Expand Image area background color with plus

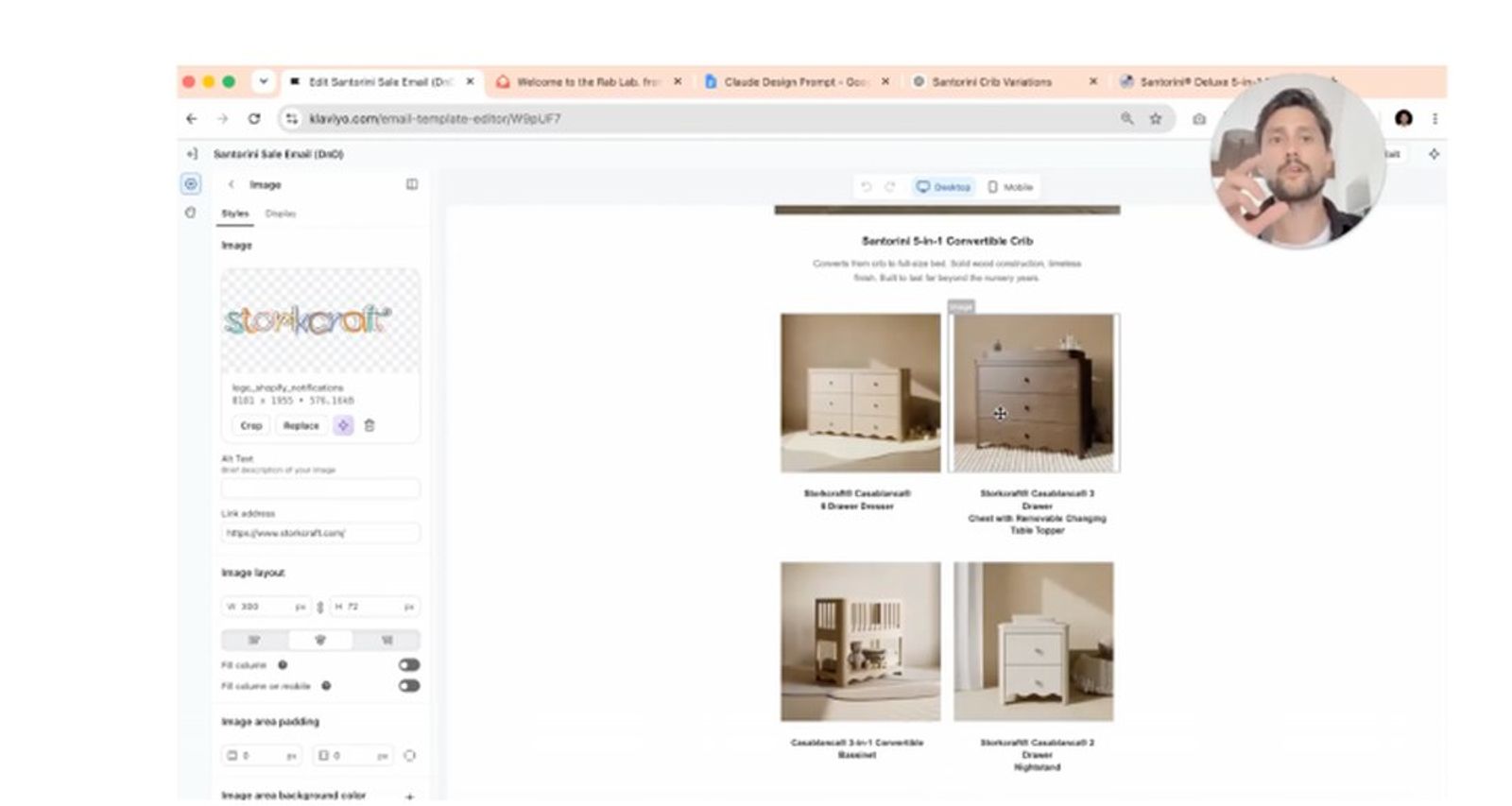coord(410,797)
